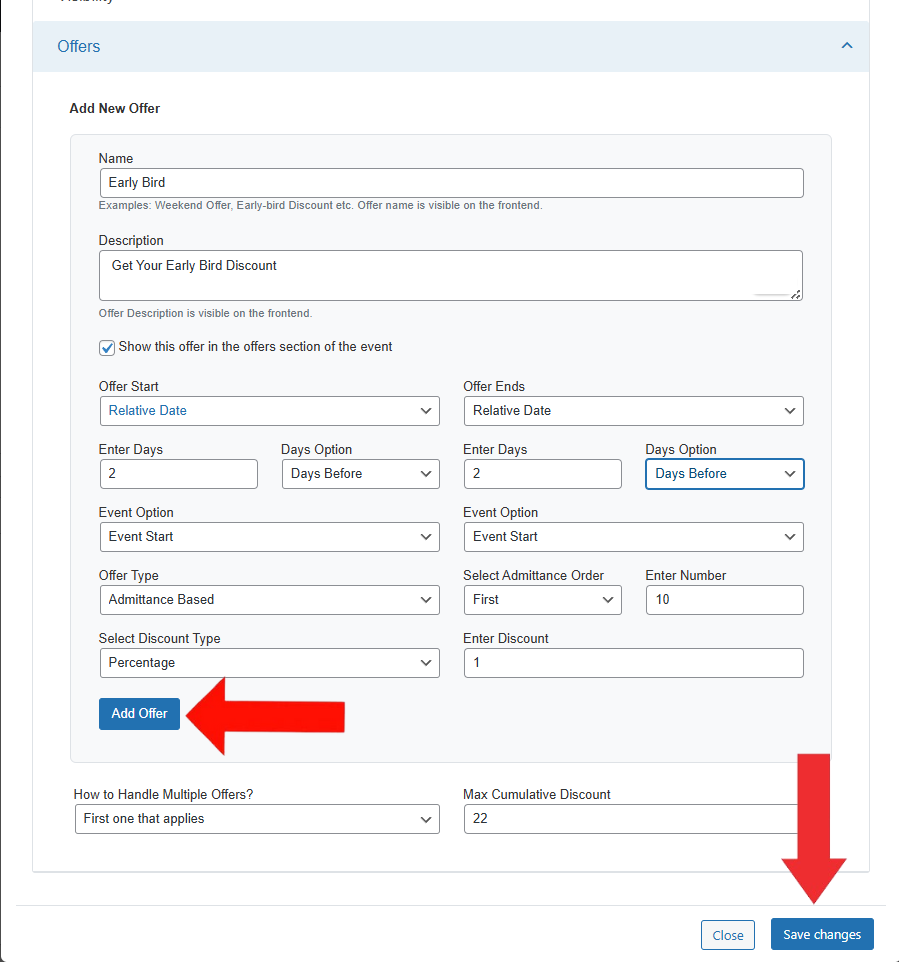Click the Close button
Image resolution: width=899 pixels, height=962 pixels.
tap(728, 935)
